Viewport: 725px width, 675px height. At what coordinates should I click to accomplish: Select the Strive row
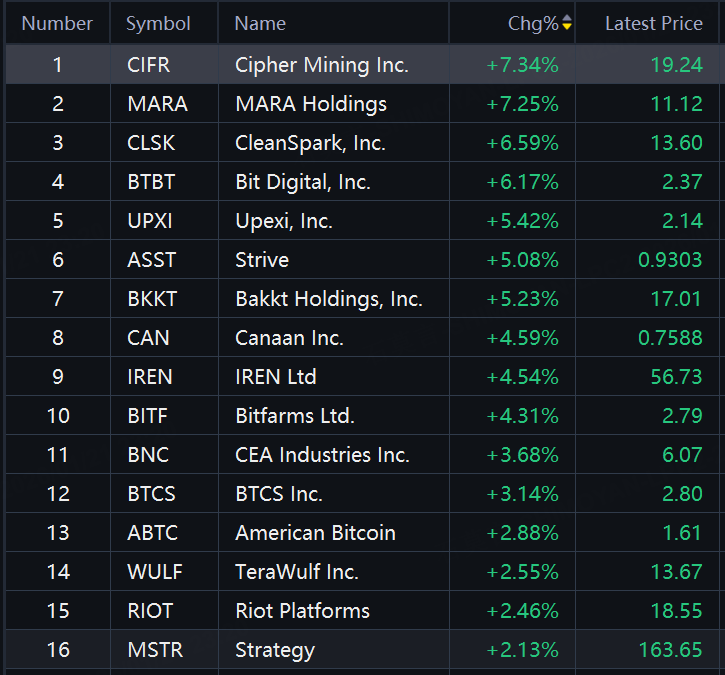[262, 260]
